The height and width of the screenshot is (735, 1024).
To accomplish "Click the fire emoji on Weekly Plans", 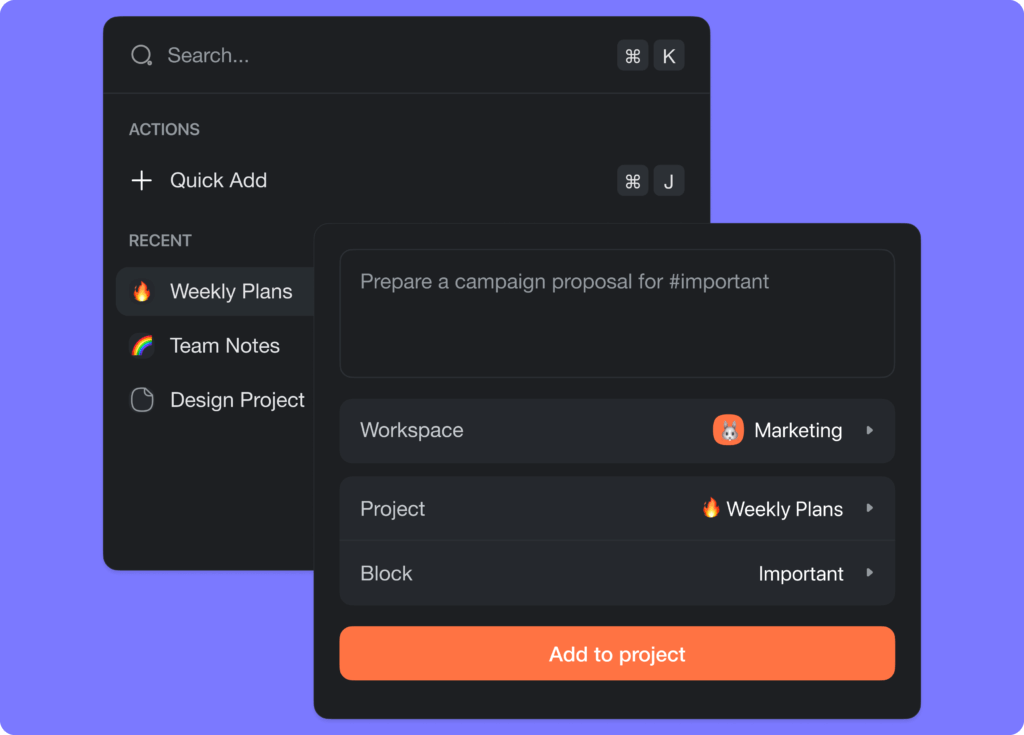I will (143, 291).
